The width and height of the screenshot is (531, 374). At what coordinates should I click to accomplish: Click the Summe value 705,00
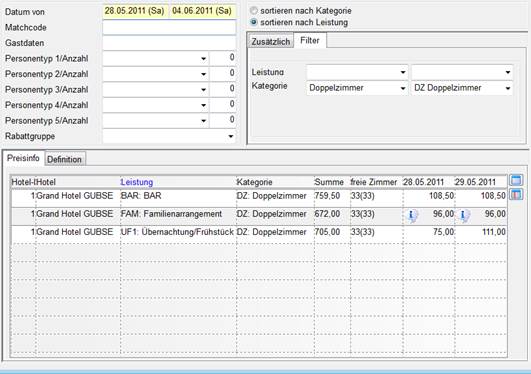(327, 232)
